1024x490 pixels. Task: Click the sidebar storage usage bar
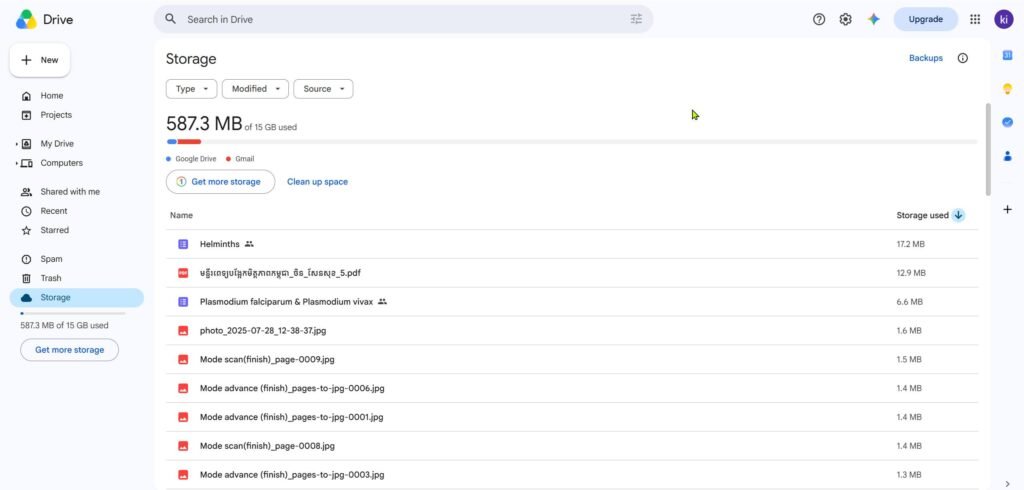click(72, 314)
